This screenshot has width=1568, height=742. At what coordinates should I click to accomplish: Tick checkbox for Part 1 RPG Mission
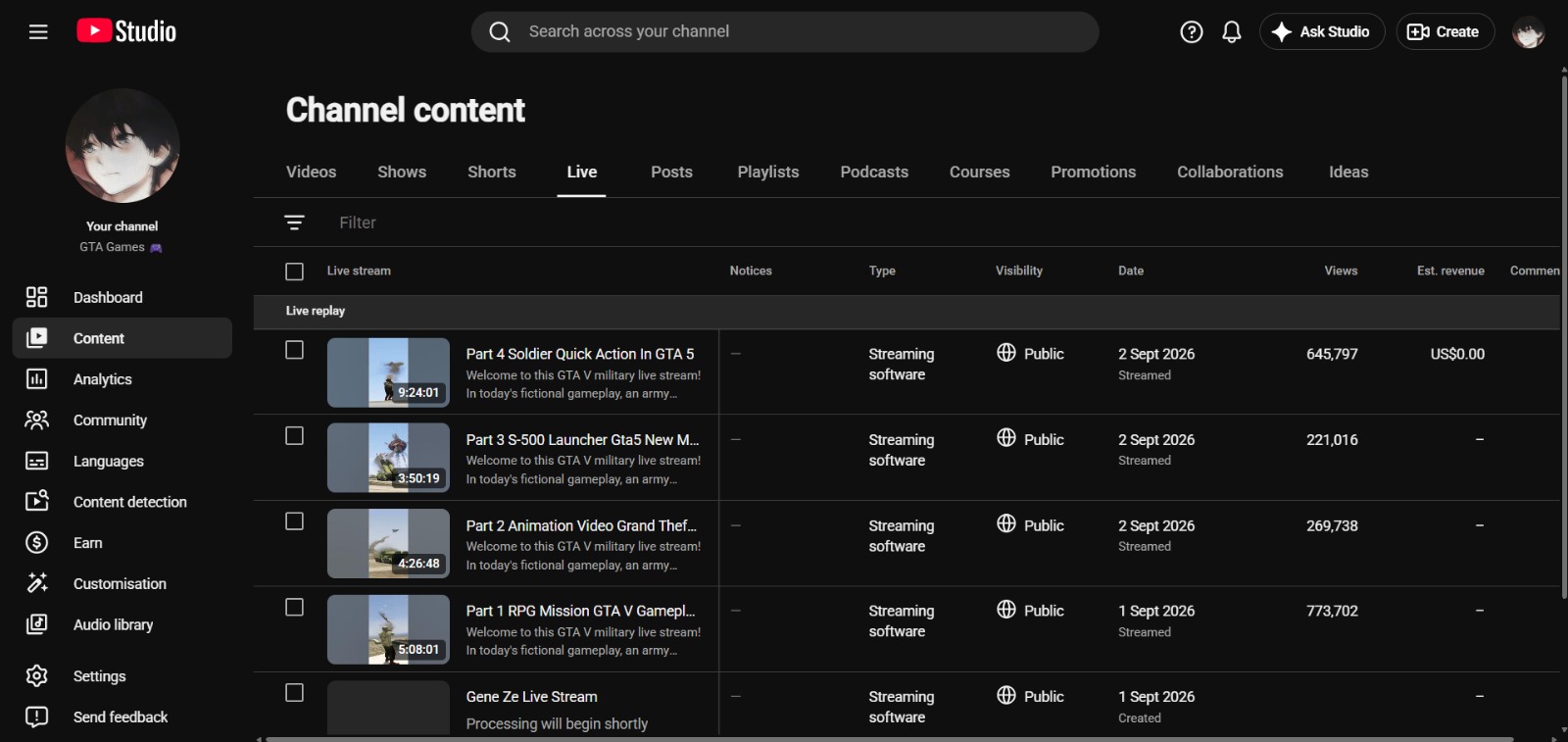click(294, 607)
